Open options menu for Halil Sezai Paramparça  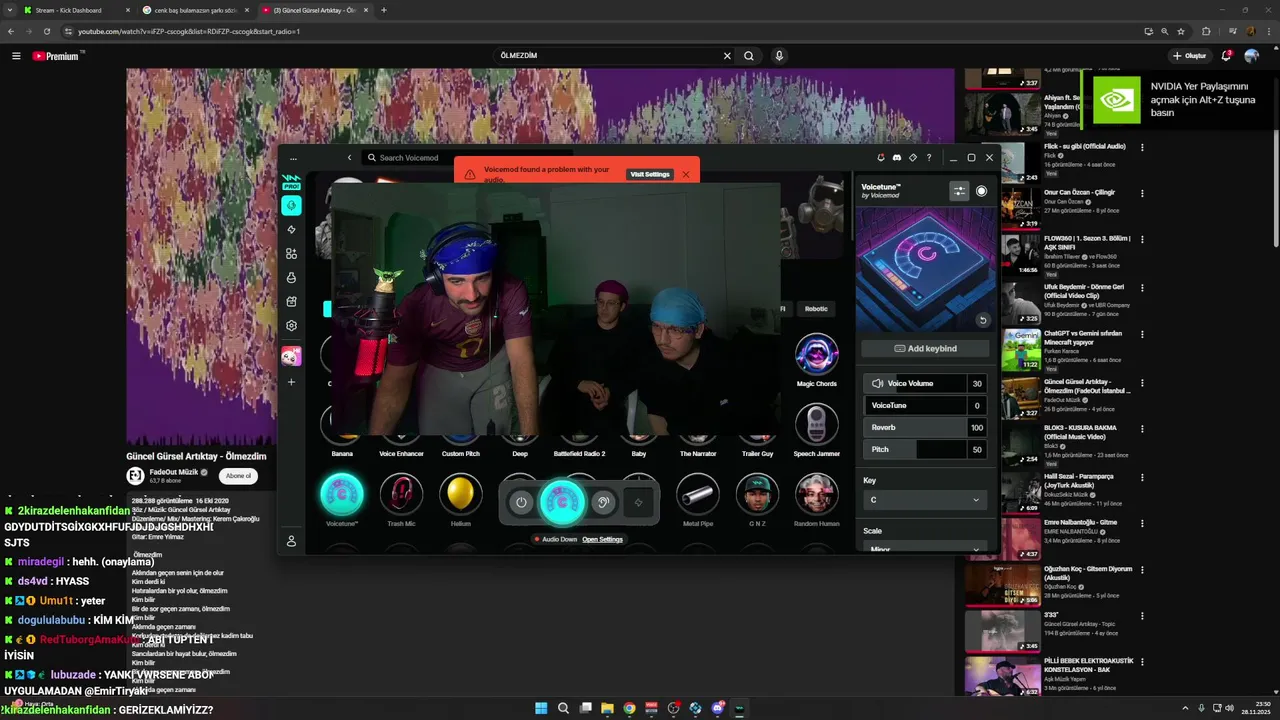(x=1142, y=477)
